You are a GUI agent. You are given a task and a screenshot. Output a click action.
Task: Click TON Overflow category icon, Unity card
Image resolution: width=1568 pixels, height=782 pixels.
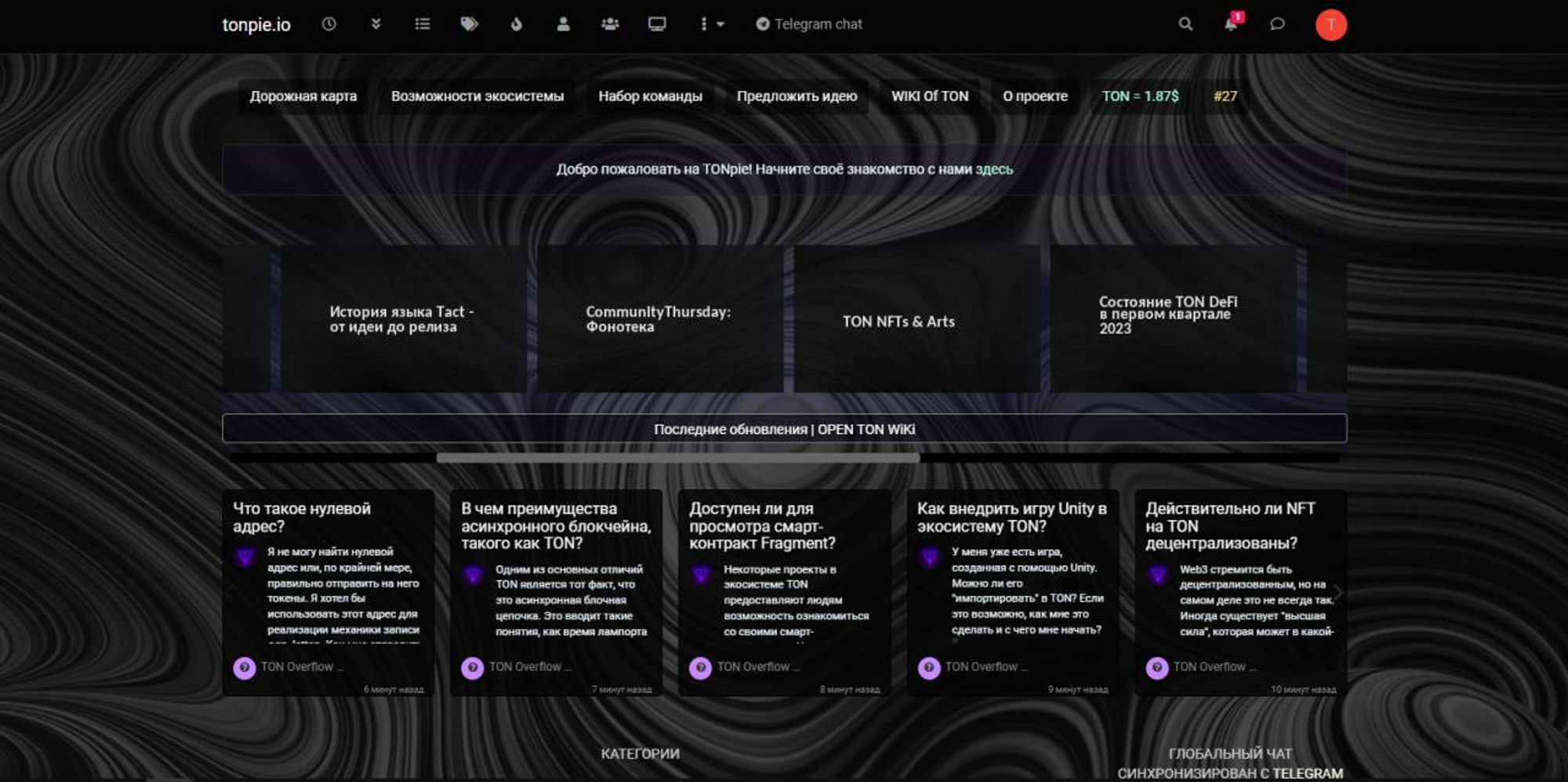[929, 667]
